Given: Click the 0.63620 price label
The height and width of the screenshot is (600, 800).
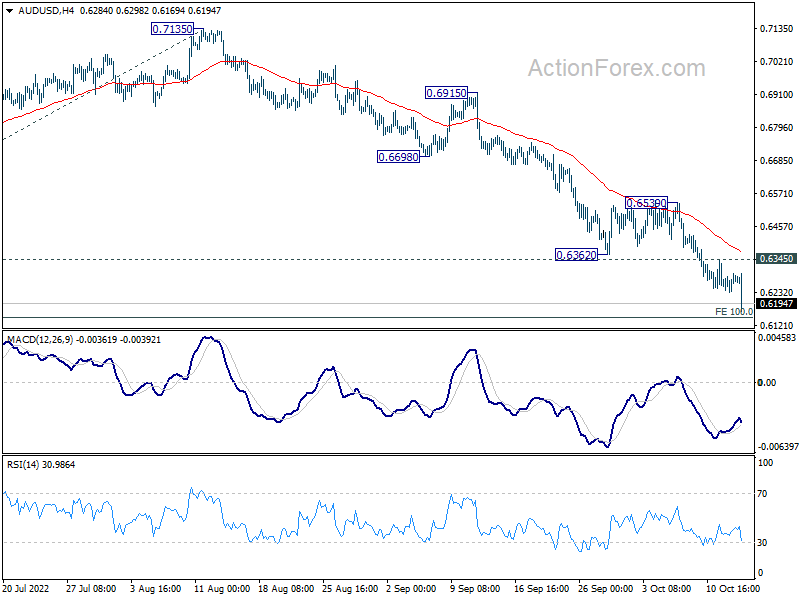Looking at the screenshot, I should tap(576, 255).
